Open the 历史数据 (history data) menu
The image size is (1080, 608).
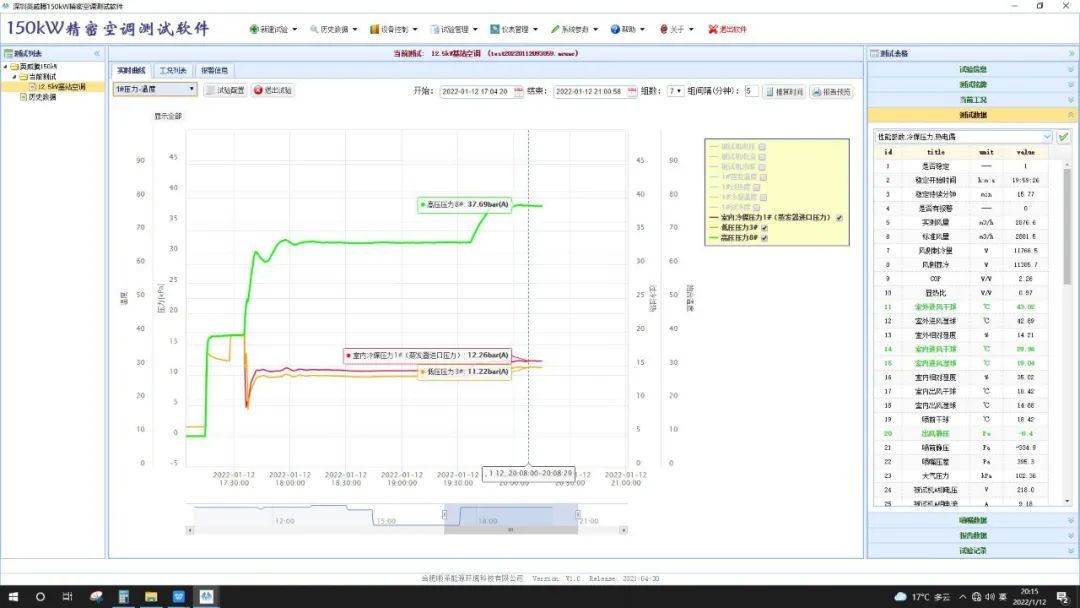(334, 30)
